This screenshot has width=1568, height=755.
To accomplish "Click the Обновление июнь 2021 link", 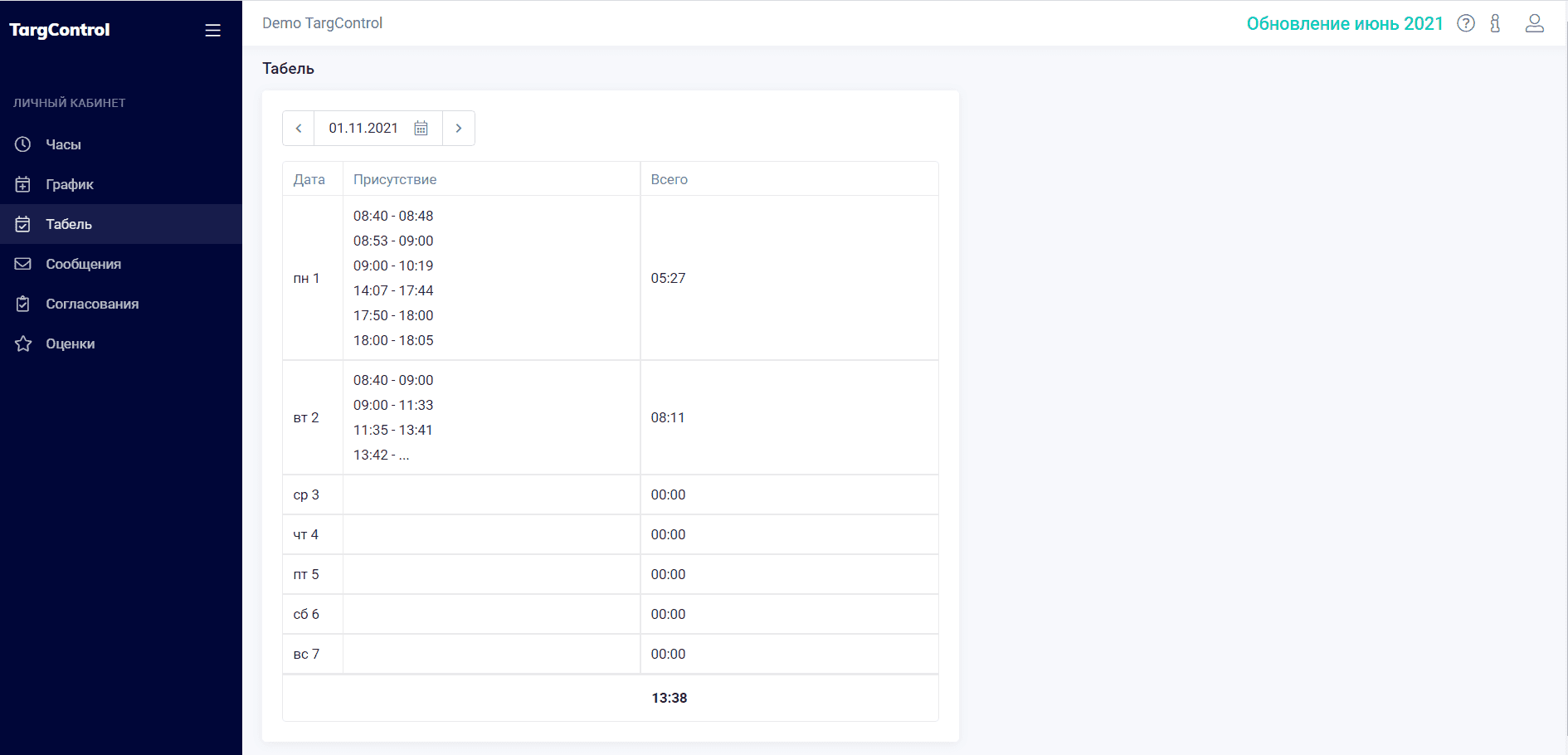I will pyautogui.click(x=1344, y=24).
